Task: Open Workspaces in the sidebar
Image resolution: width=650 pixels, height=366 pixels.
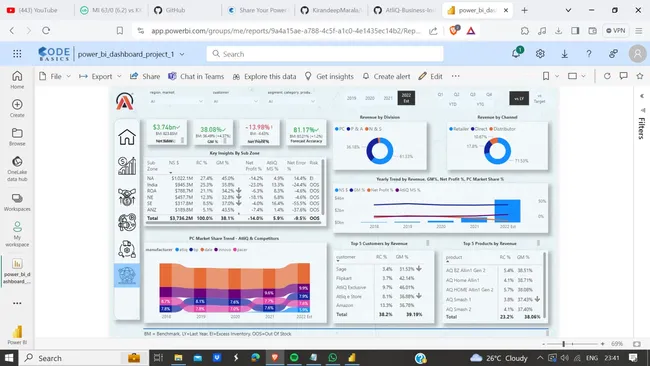Action: pos(17,202)
